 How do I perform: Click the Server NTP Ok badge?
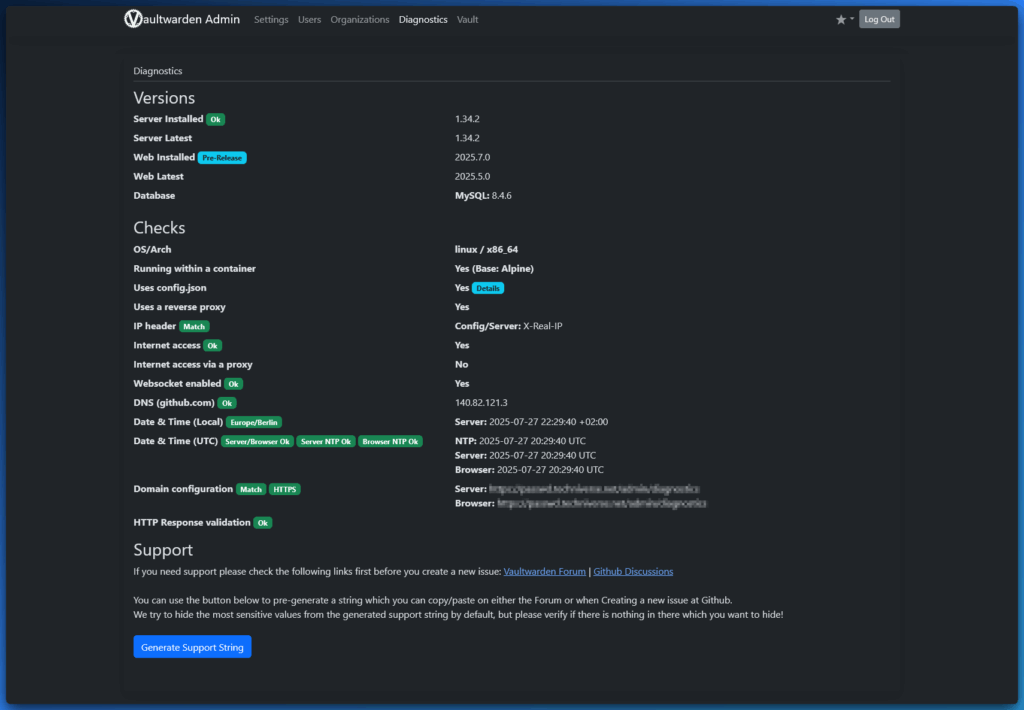point(326,442)
